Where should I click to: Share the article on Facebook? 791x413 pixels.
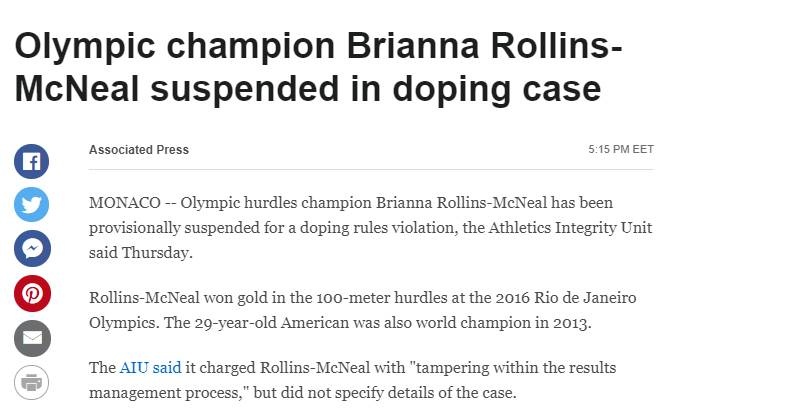pos(32,161)
